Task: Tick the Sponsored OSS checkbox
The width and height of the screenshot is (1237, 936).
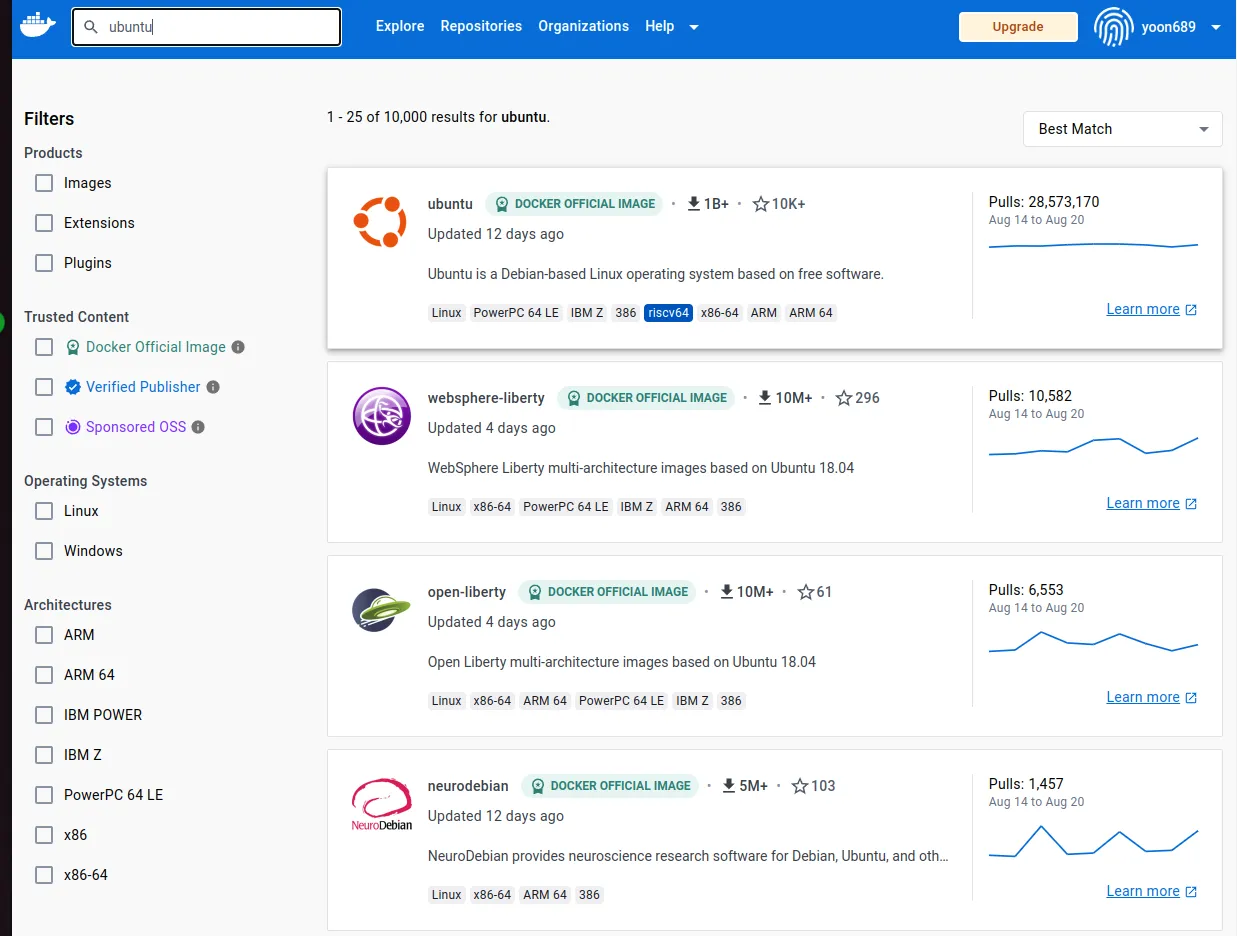Action: pyautogui.click(x=44, y=427)
